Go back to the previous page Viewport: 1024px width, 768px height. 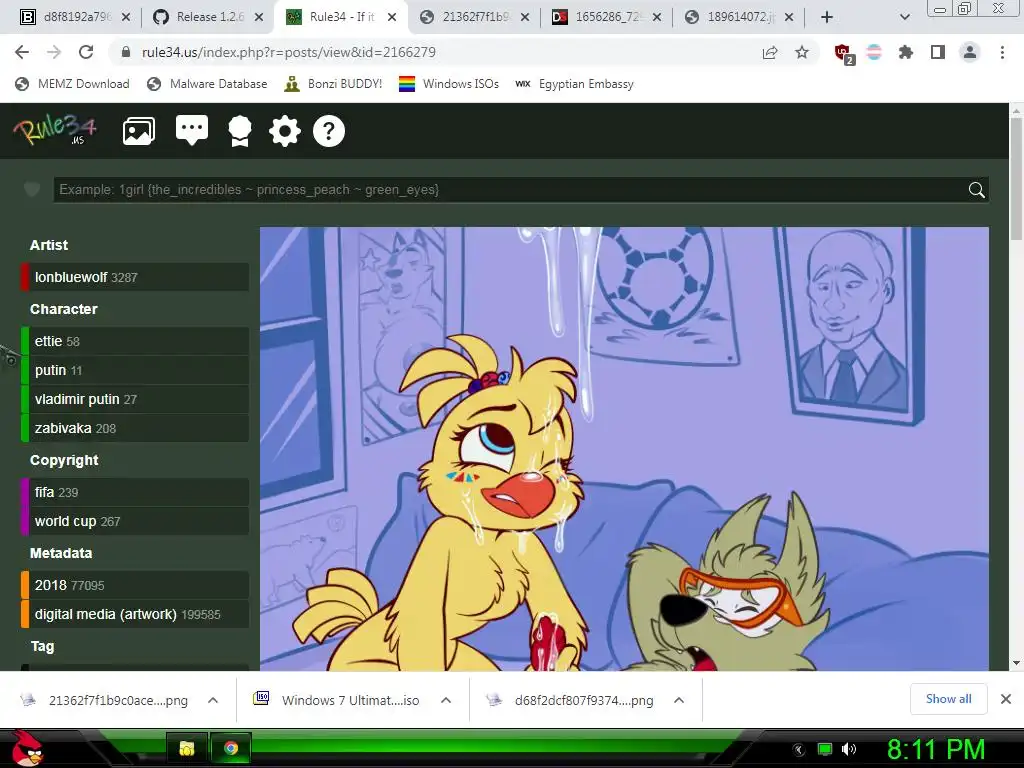click(x=22, y=52)
